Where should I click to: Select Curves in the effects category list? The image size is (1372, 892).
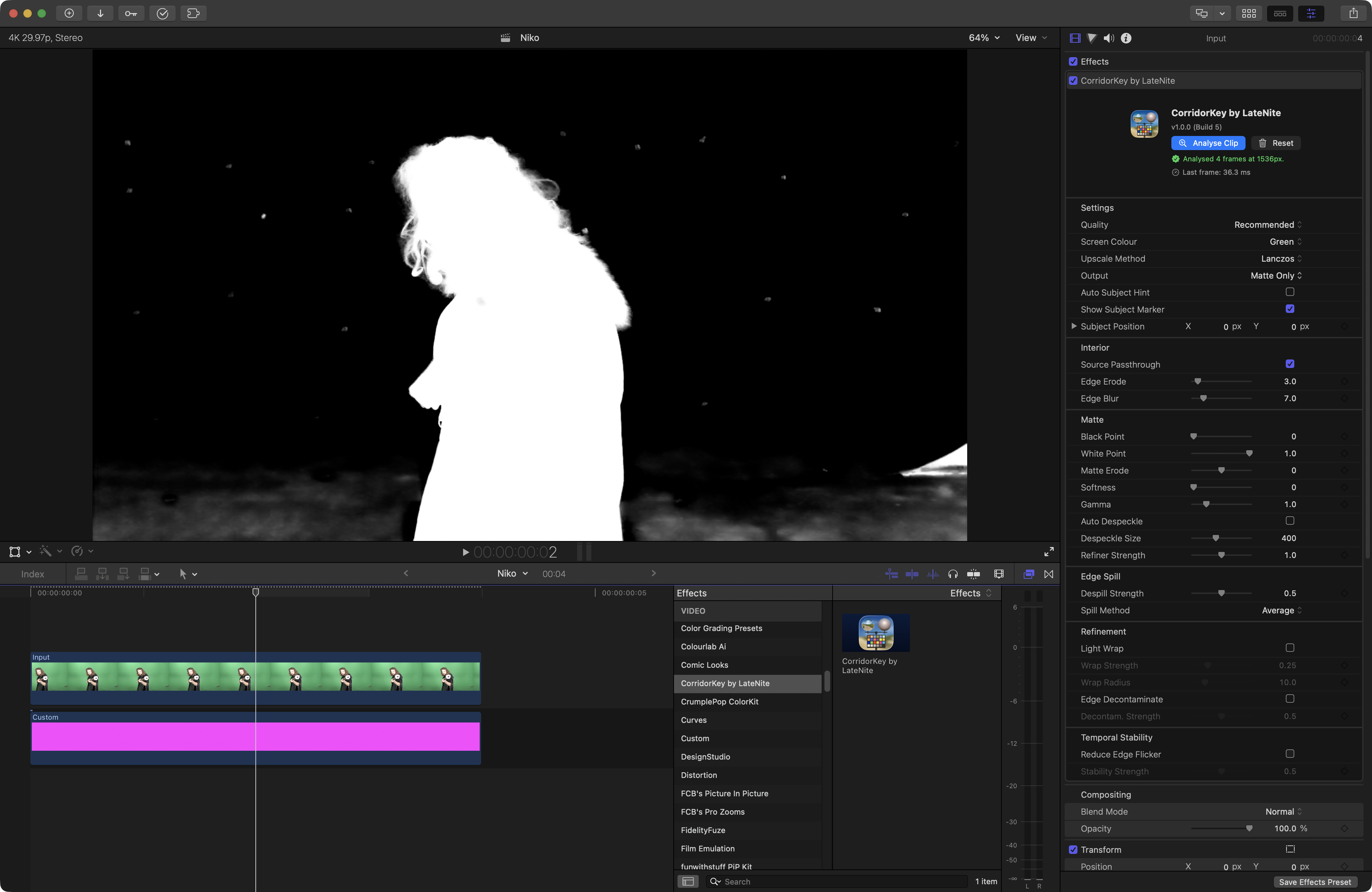[x=693, y=720]
